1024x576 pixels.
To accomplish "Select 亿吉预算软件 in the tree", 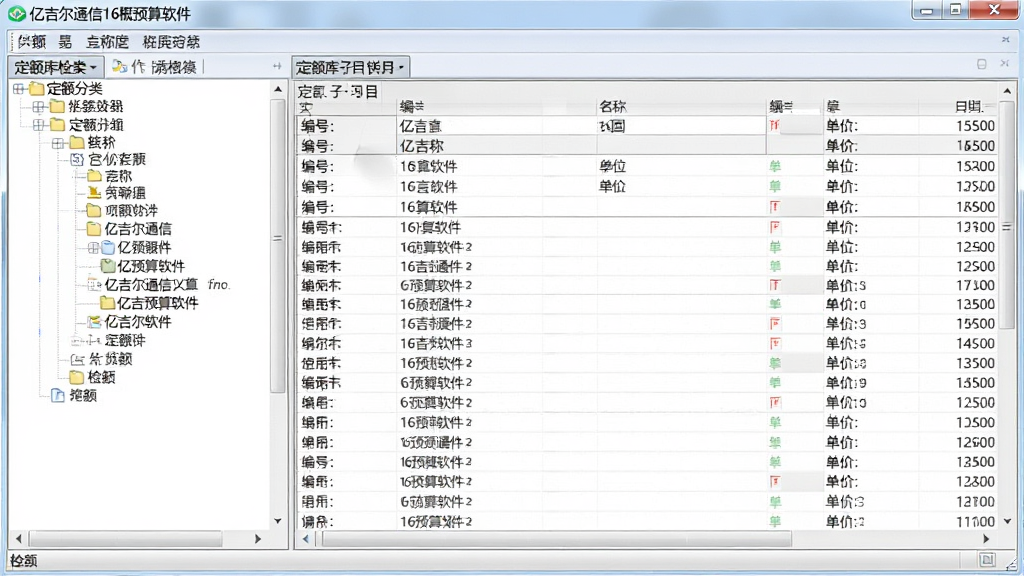I will click(158, 303).
